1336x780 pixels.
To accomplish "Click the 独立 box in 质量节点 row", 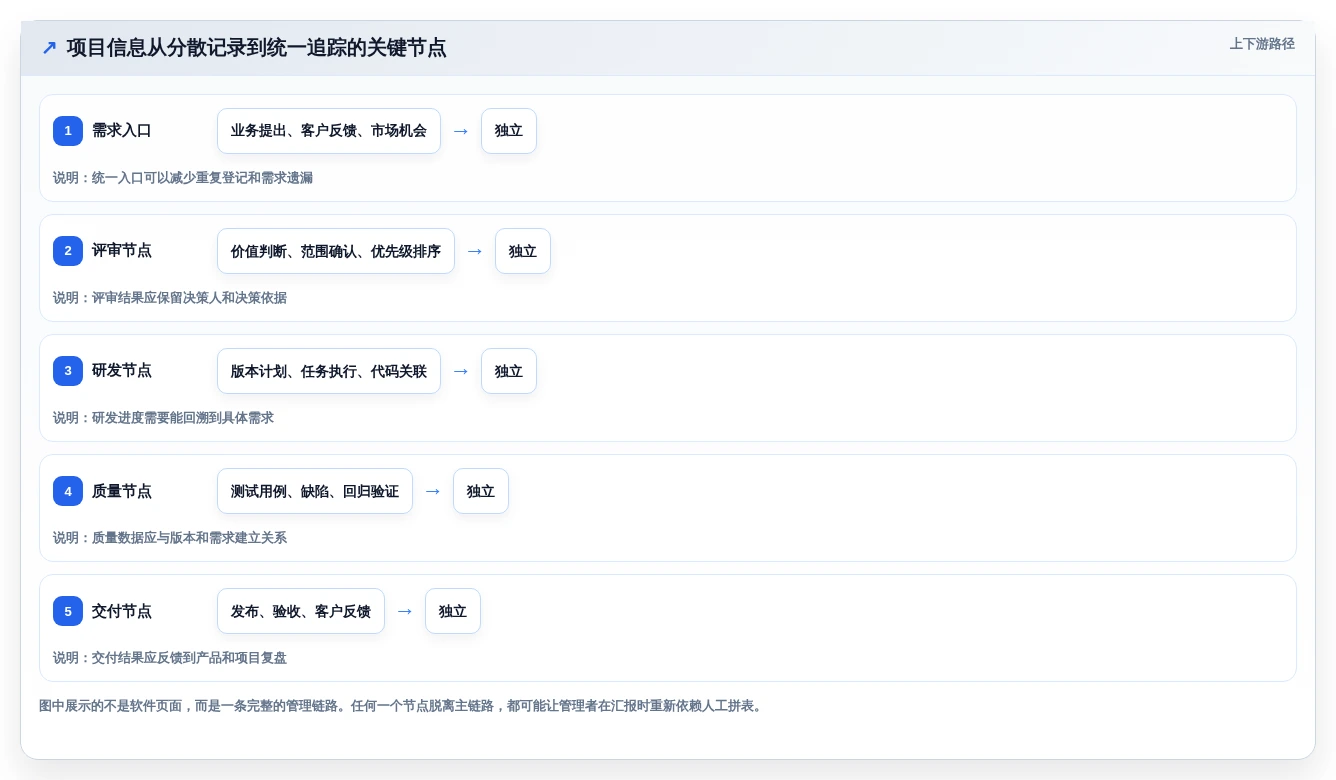I will [481, 491].
